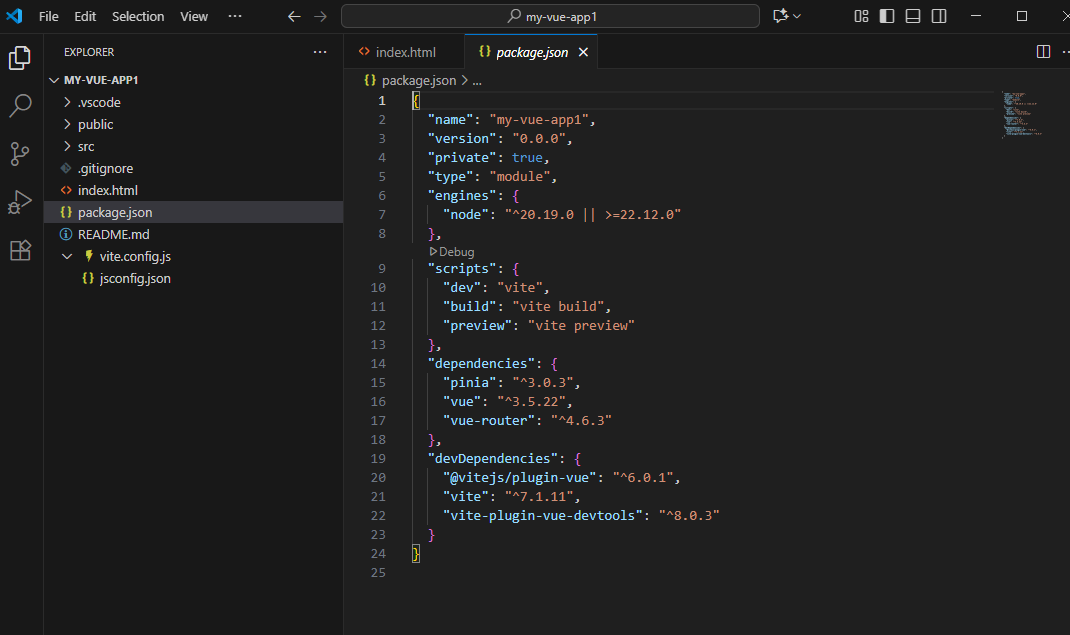Close the package.json tab

click(x=583, y=52)
